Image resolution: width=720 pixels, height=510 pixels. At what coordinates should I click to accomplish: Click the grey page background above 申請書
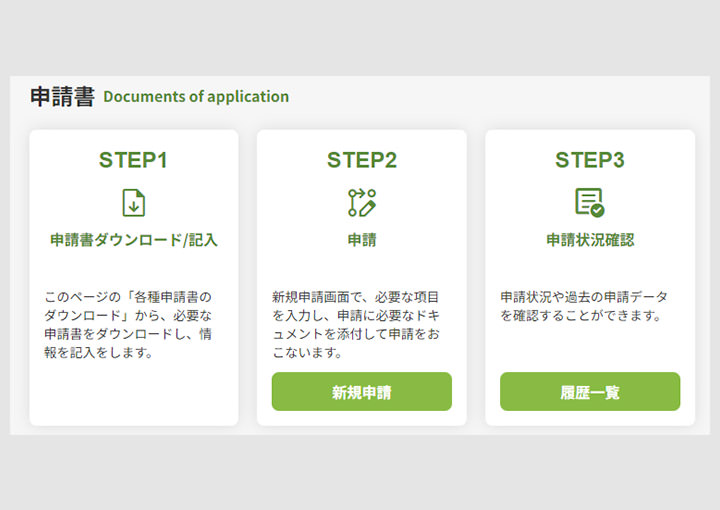(x=360, y=40)
